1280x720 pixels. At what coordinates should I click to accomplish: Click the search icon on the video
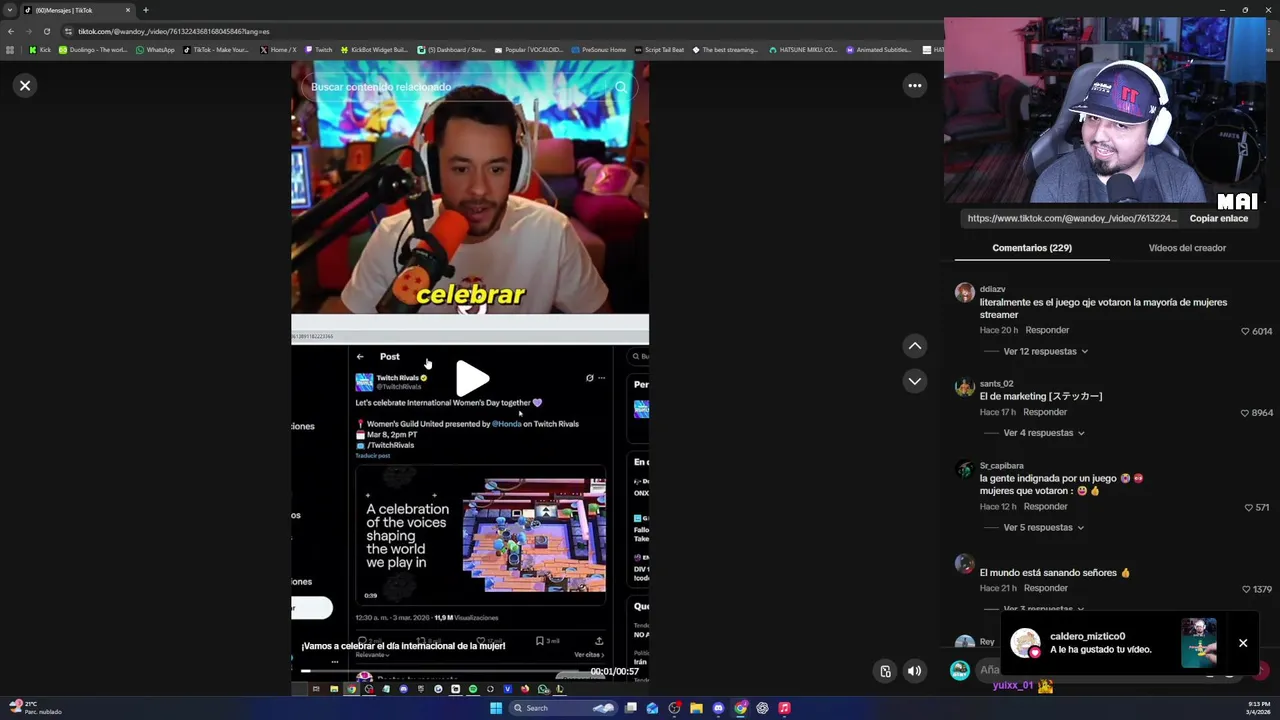click(621, 87)
